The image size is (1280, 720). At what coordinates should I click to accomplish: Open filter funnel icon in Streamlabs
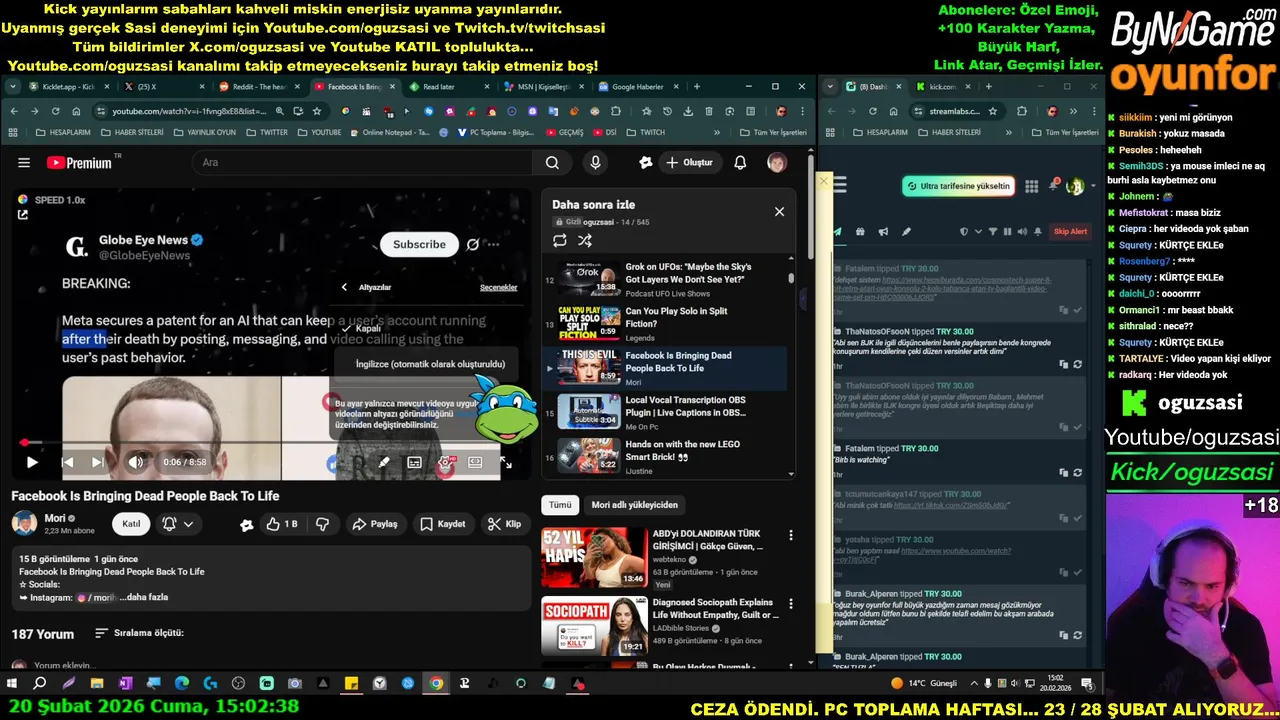tap(993, 232)
